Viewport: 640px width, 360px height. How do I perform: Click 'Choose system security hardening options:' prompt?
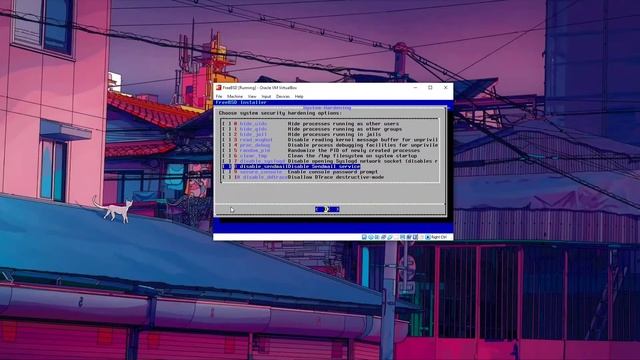pos(280,113)
